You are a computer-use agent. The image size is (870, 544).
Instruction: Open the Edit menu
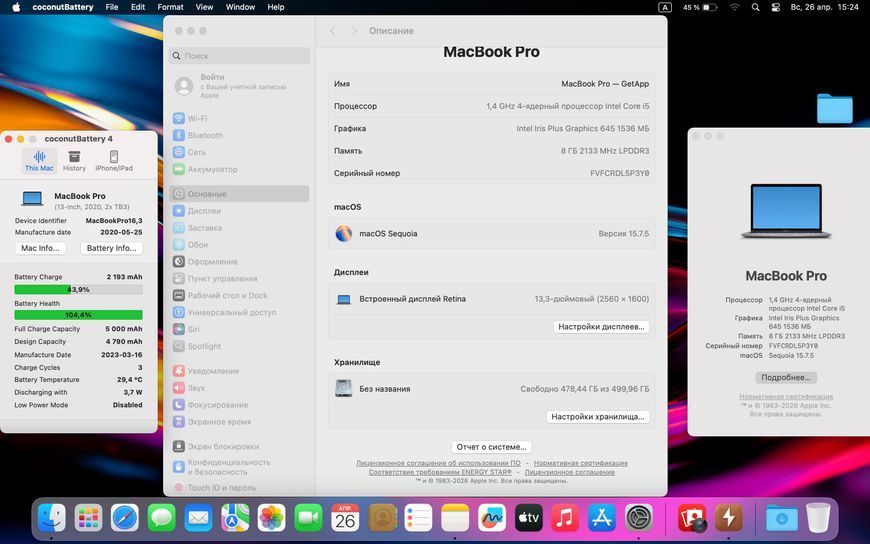(x=138, y=7)
